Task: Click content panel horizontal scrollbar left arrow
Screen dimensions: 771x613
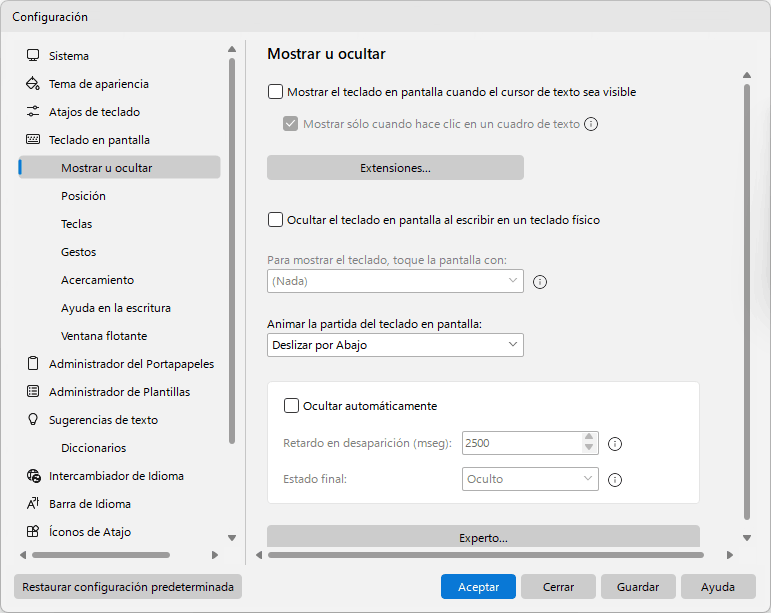Action: tap(259, 555)
